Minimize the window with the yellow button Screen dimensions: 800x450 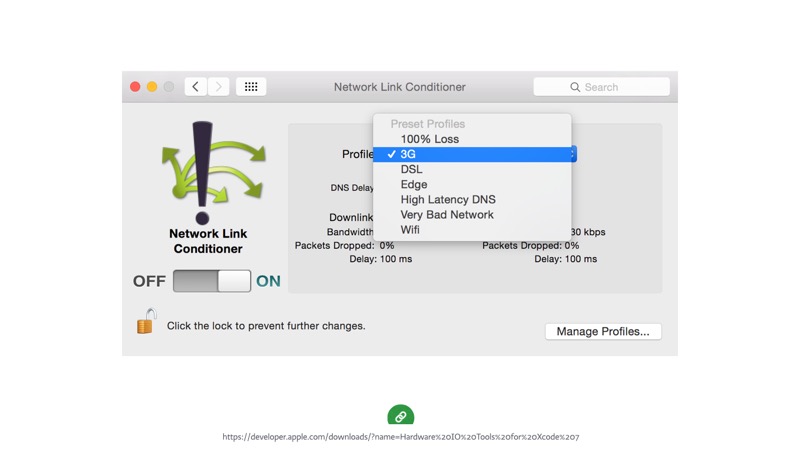coord(152,87)
